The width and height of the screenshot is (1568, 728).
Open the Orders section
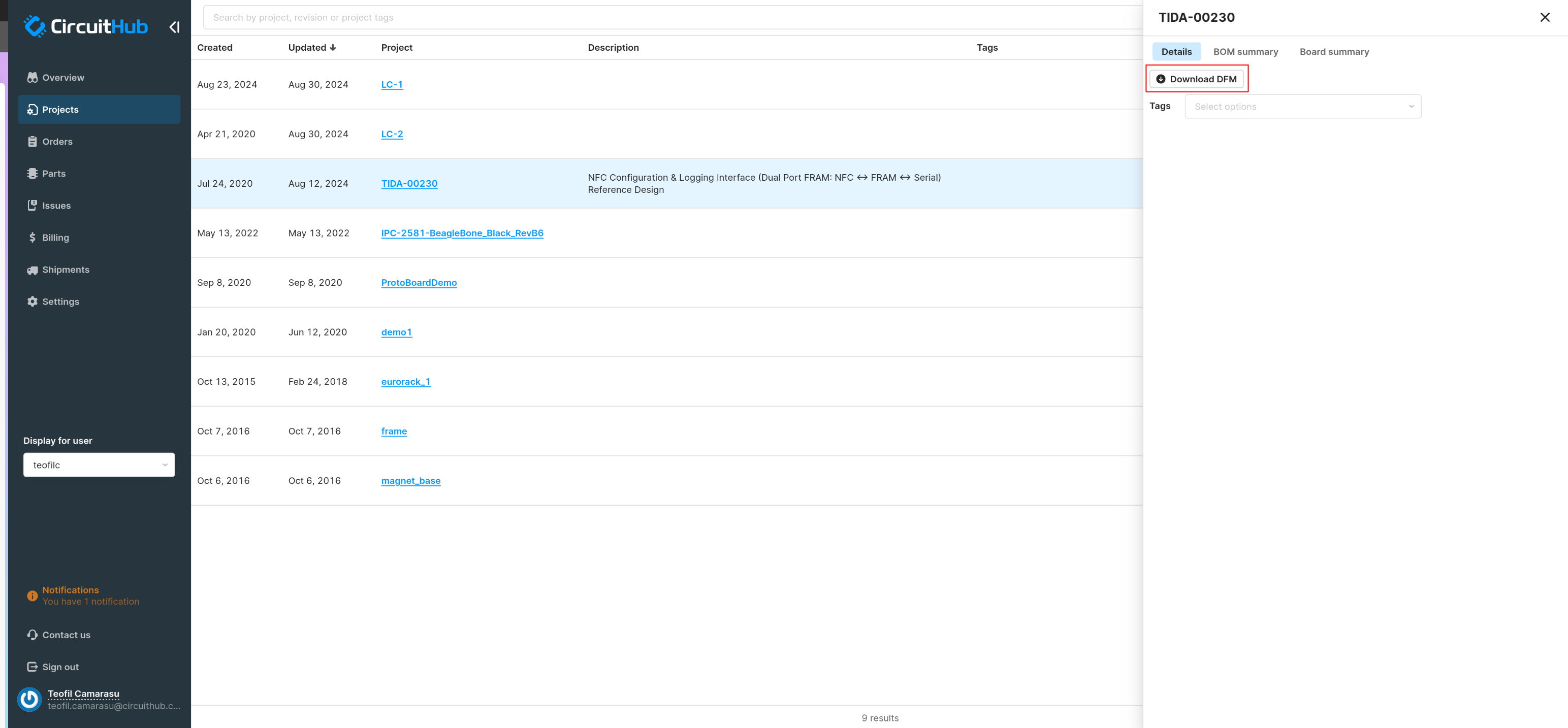point(57,141)
